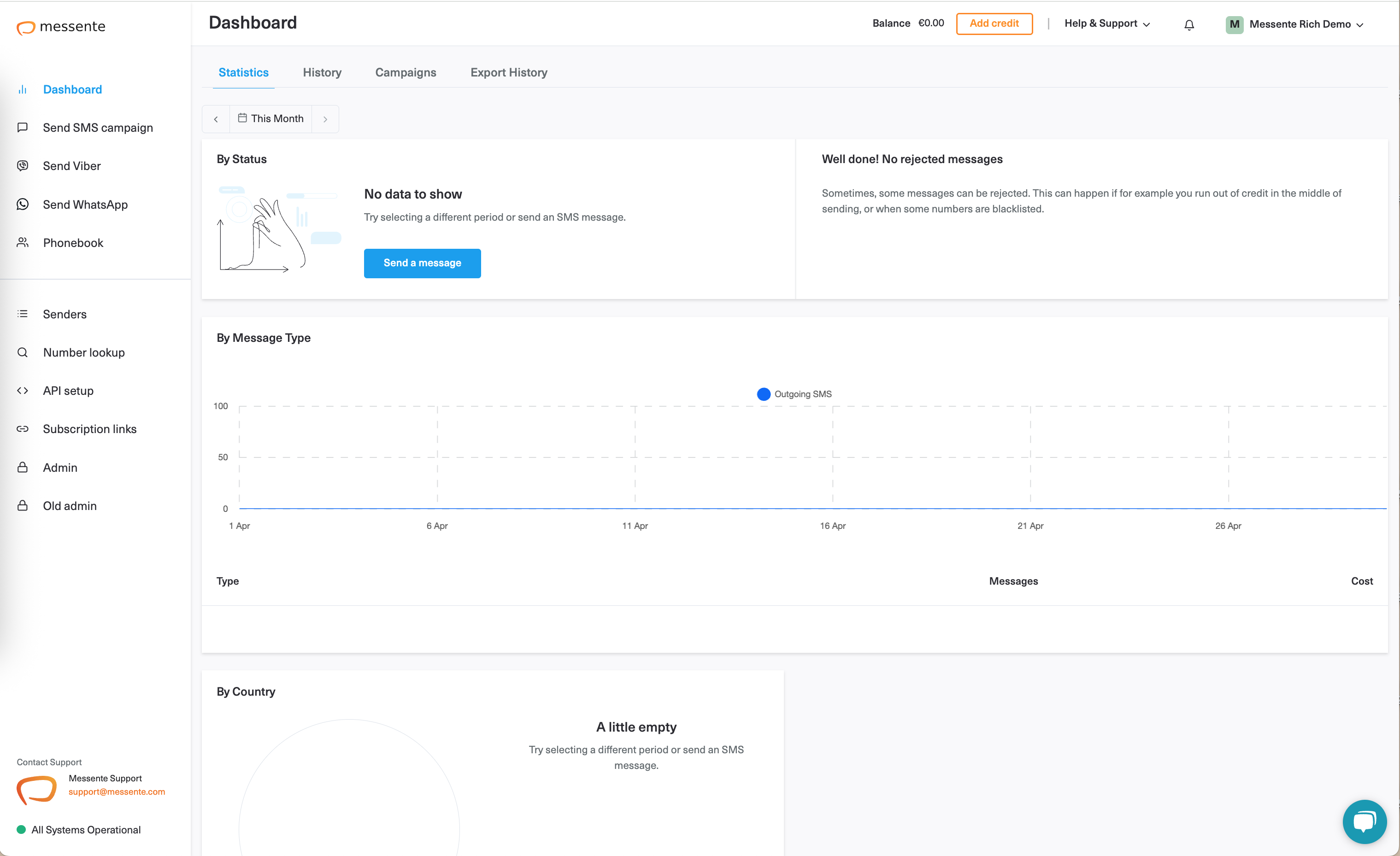Switch to the History tab
The image size is (1400, 856).
(322, 72)
